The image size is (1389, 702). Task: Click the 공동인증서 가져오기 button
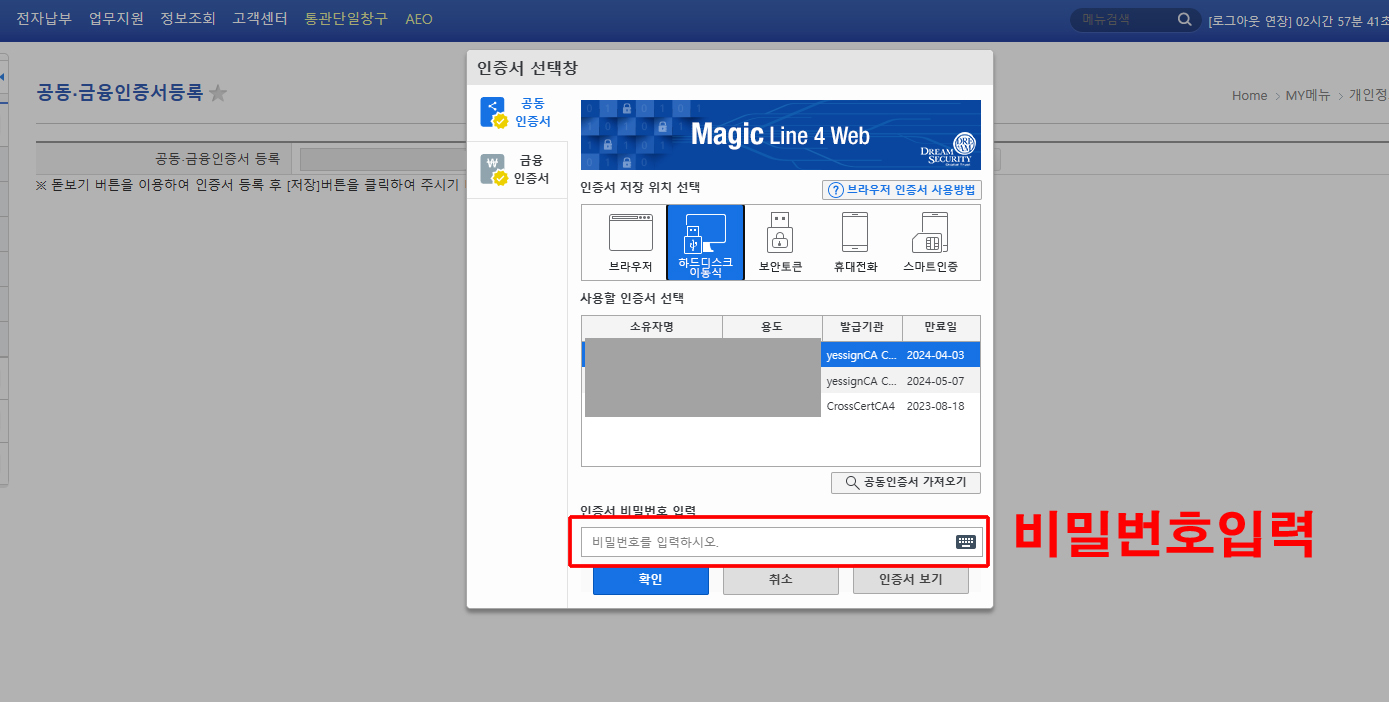[906, 482]
